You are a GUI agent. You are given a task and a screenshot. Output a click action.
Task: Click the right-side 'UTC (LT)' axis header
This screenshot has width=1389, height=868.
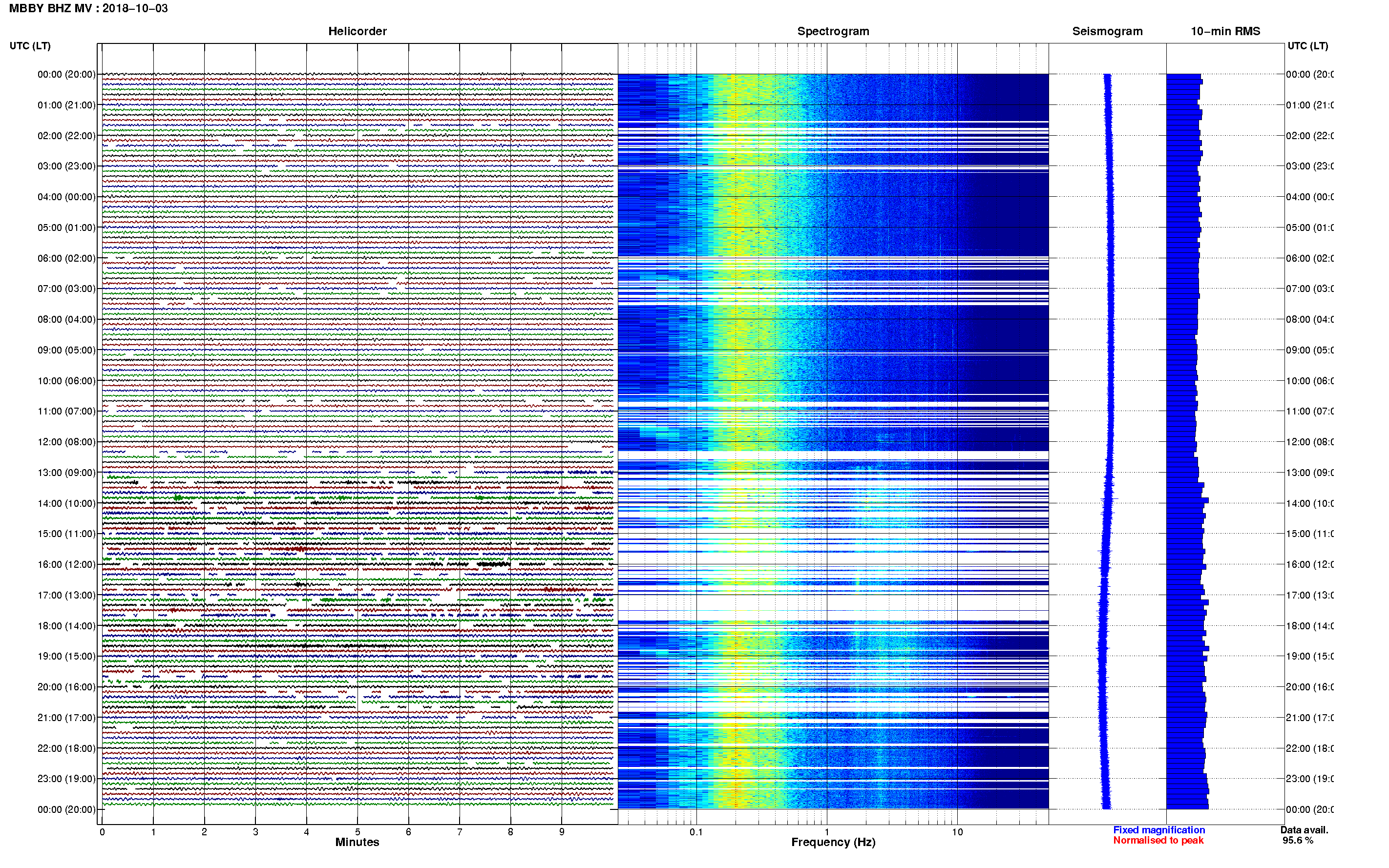point(1307,46)
